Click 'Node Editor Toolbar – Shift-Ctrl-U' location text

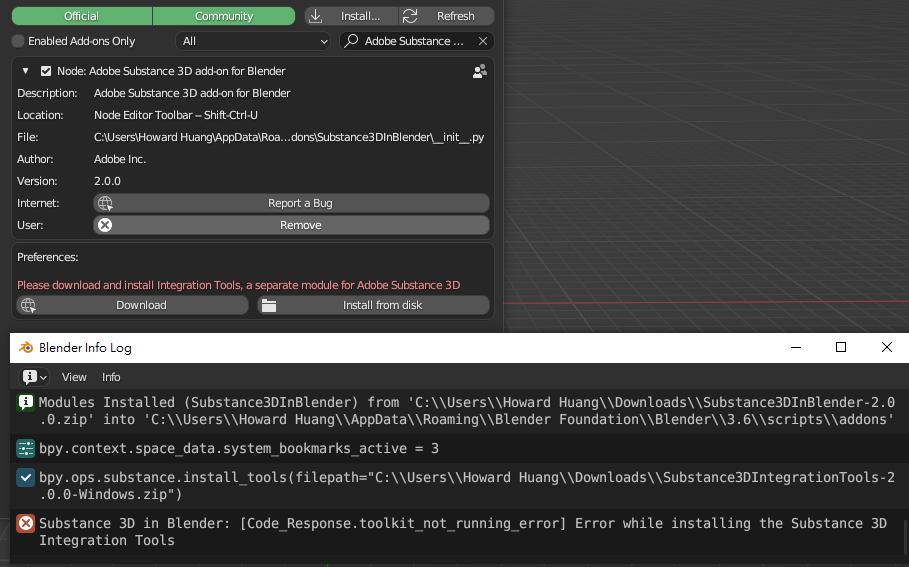(176, 115)
